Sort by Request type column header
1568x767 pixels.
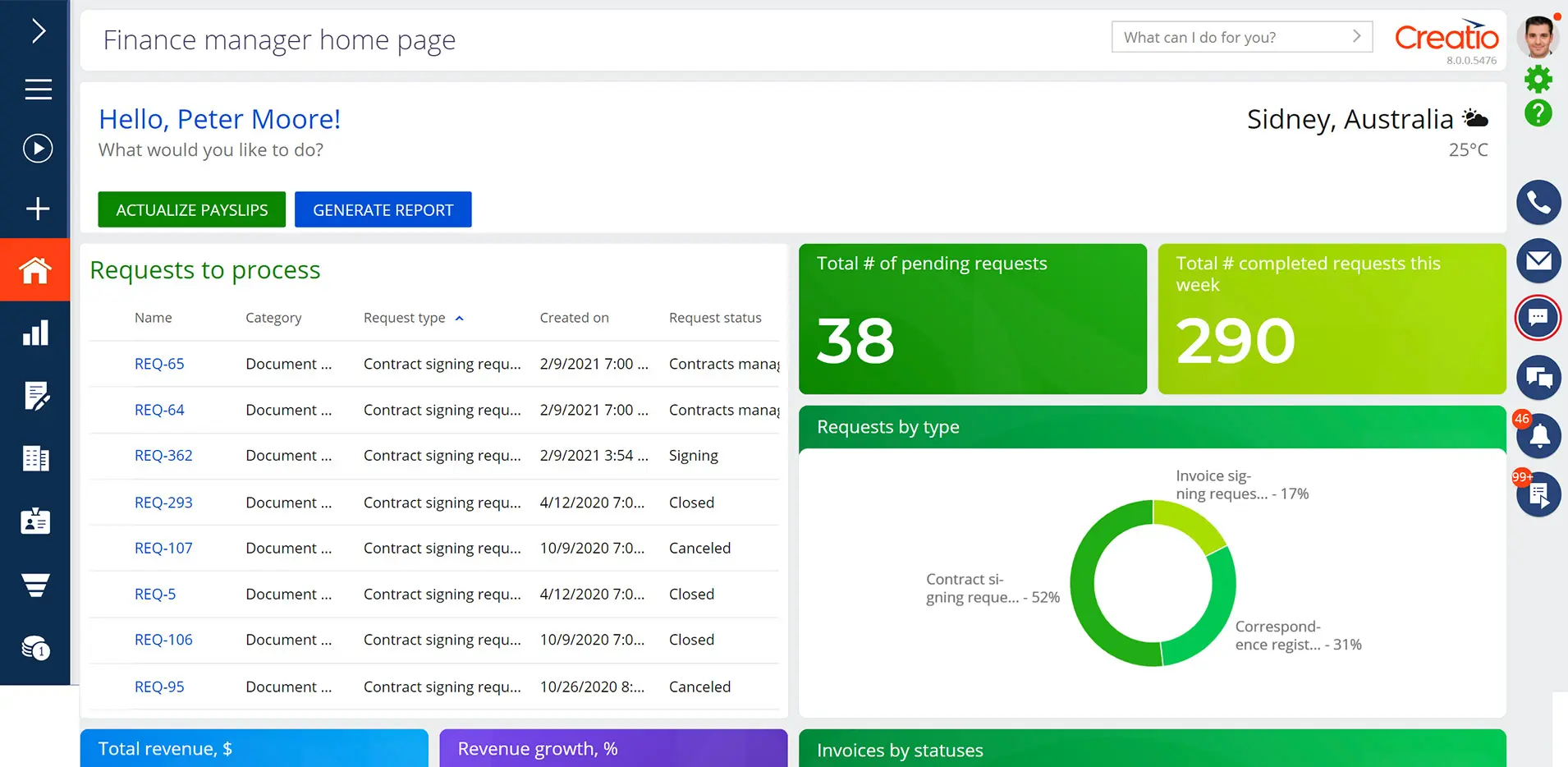coord(405,318)
